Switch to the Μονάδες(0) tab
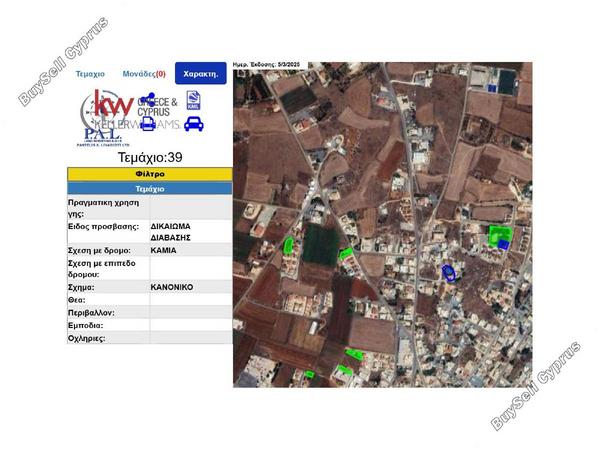Image resolution: width=600 pixels, height=450 pixels. point(144,74)
